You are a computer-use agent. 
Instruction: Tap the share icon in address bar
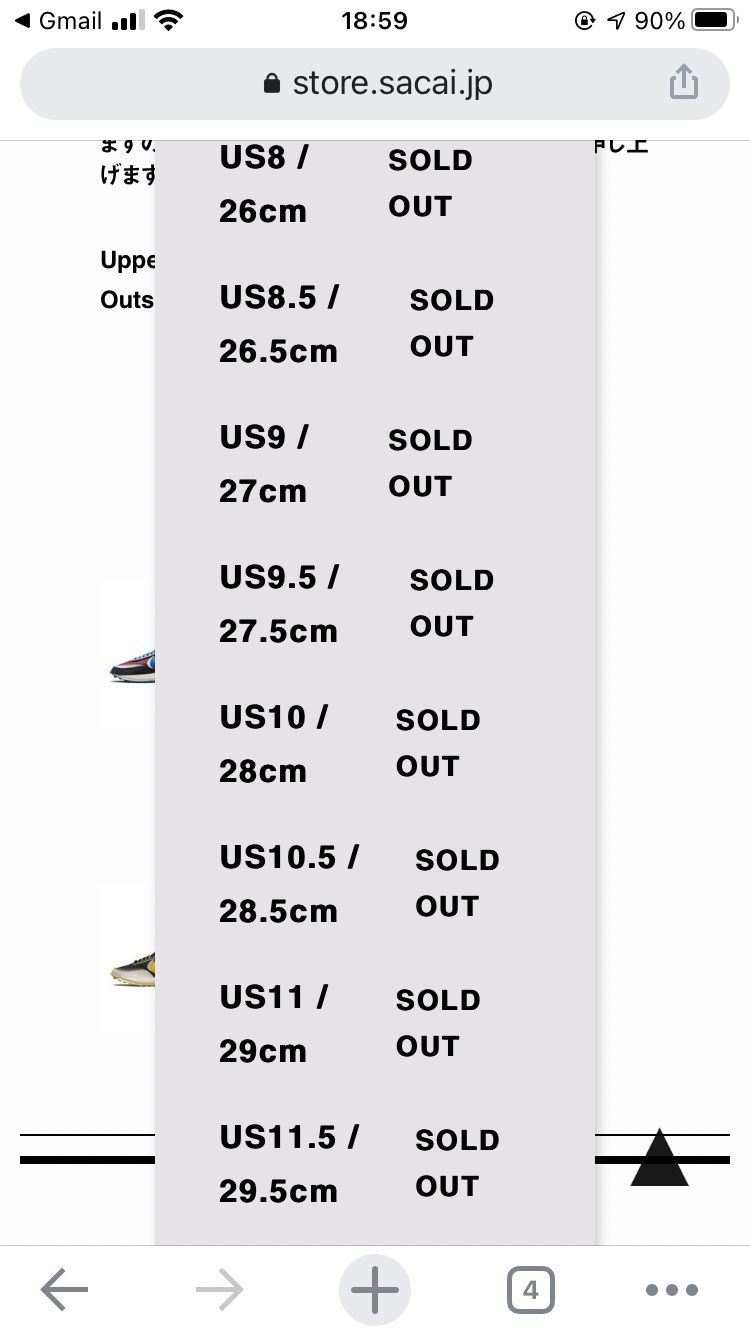[x=683, y=82]
